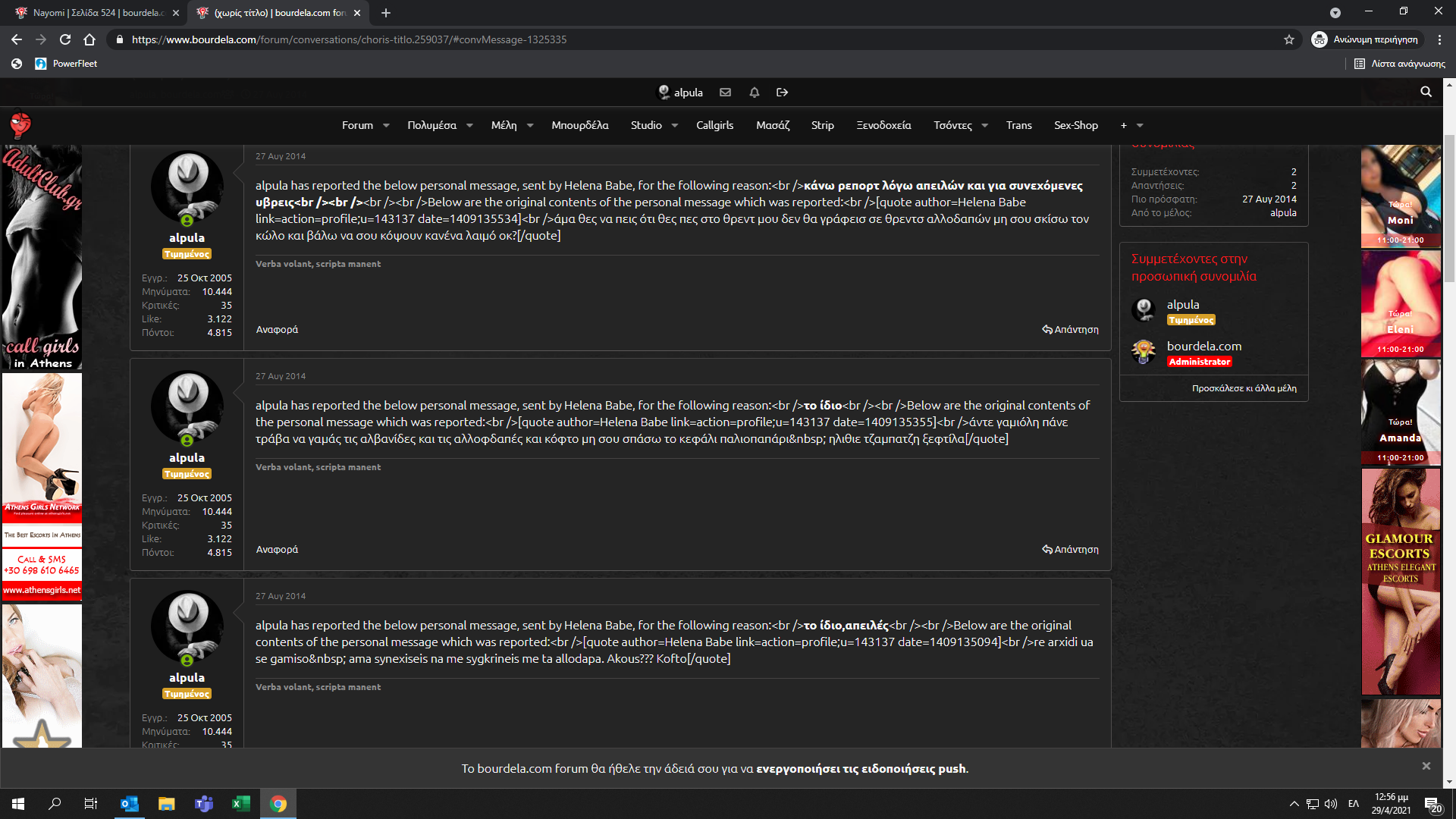Expand the Τσόντες dropdown arrow
The image size is (1456, 819).
point(985,126)
